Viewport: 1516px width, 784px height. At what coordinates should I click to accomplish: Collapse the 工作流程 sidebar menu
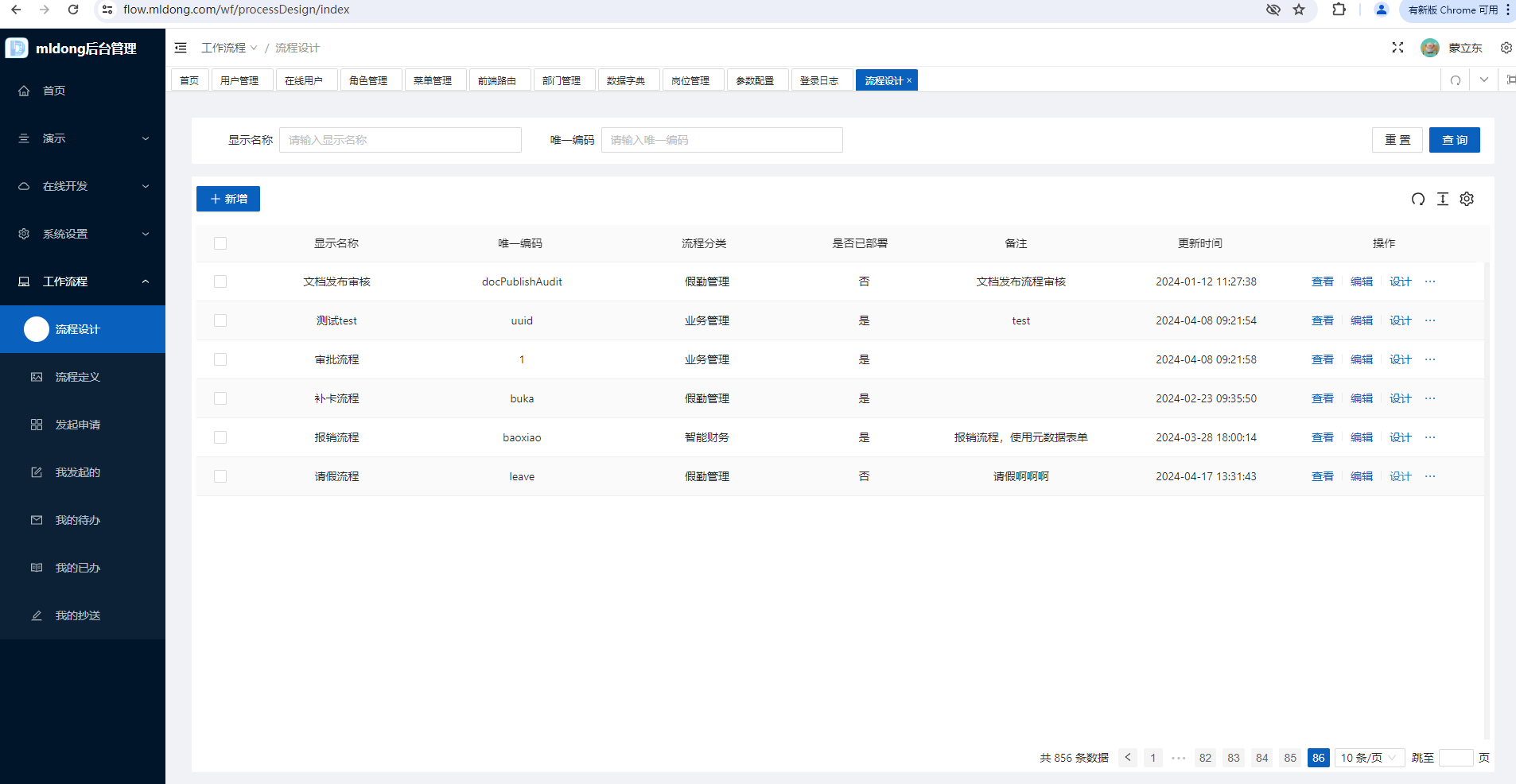(x=83, y=281)
